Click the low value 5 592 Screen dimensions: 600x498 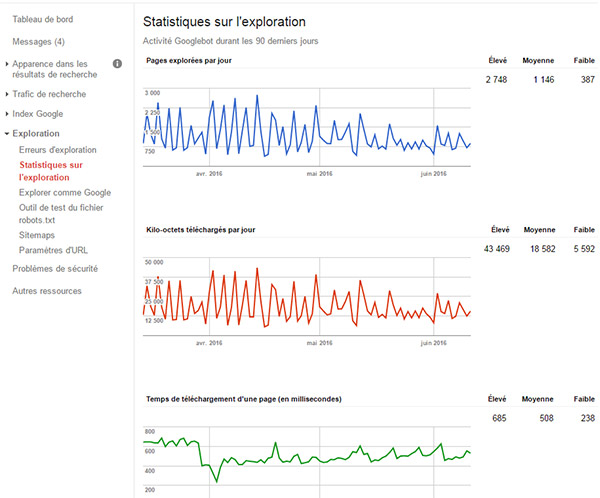tap(584, 249)
